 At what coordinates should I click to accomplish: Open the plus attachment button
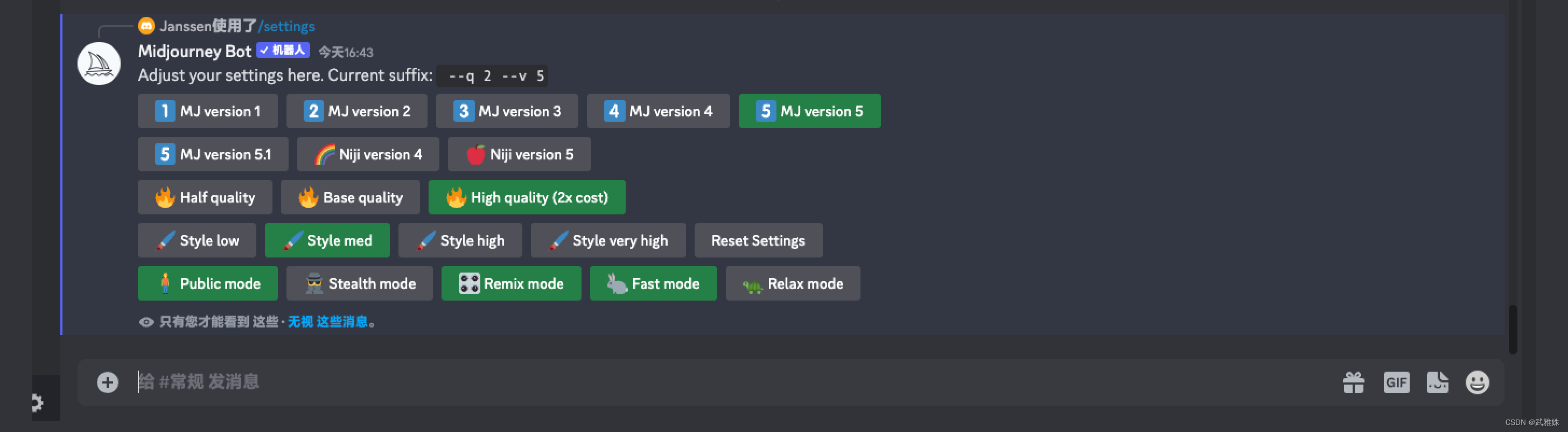108,382
